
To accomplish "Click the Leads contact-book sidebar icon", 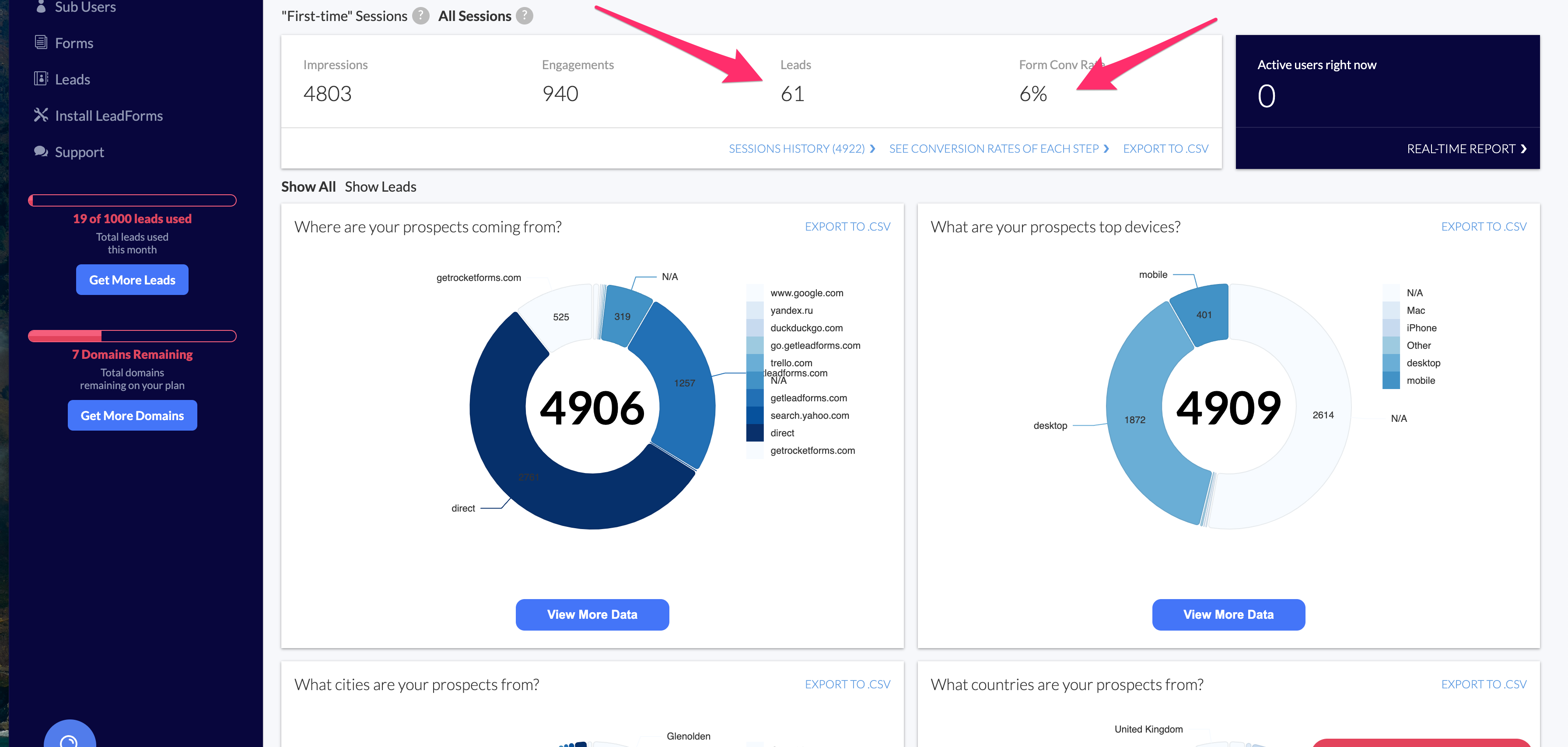I will (x=41, y=79).
